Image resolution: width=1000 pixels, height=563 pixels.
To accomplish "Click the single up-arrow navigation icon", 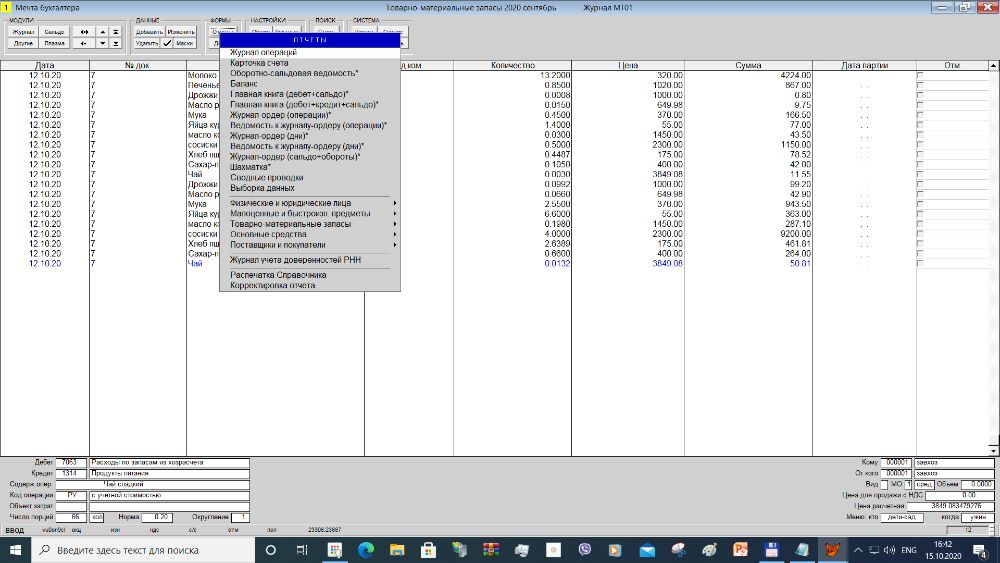I will coord(102,32).
